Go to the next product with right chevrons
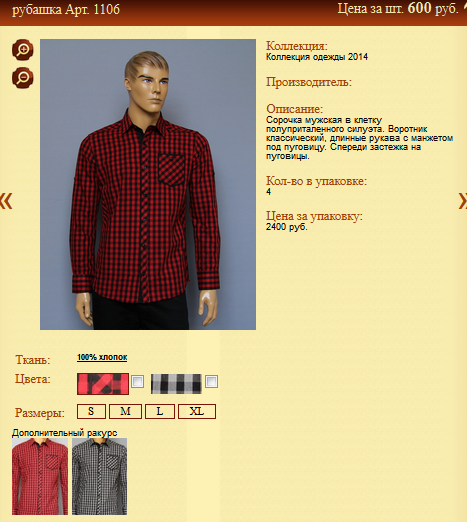467x522 pixels. (x=463, y=201)
